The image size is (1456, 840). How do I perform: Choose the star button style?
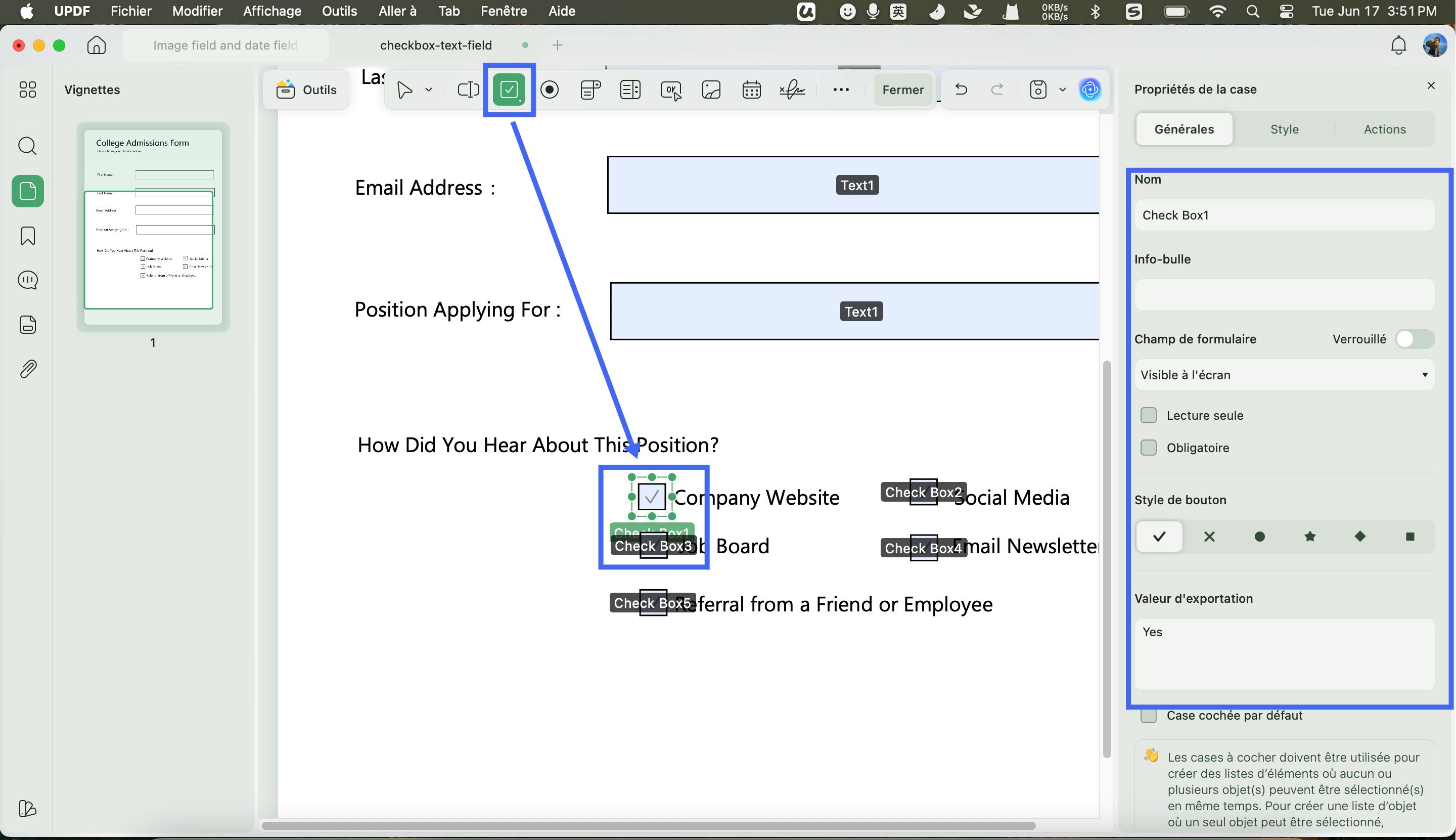click(1309, 537)
